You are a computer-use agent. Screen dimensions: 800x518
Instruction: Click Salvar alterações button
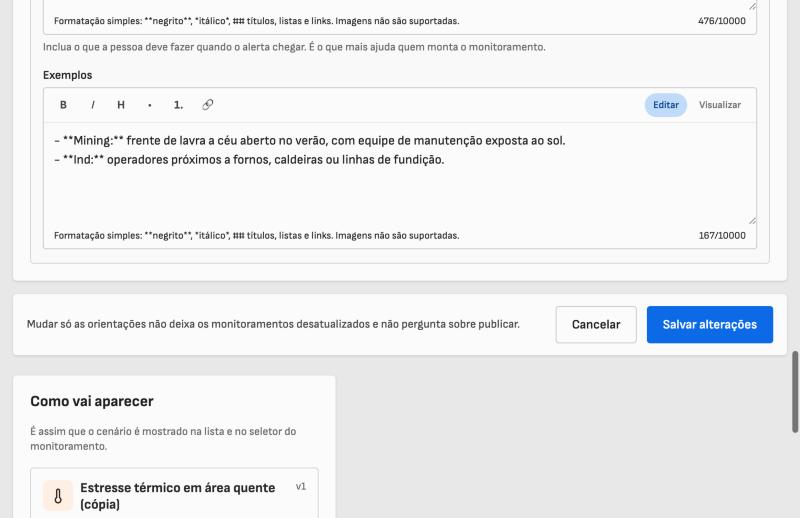(x=710, y=325)
